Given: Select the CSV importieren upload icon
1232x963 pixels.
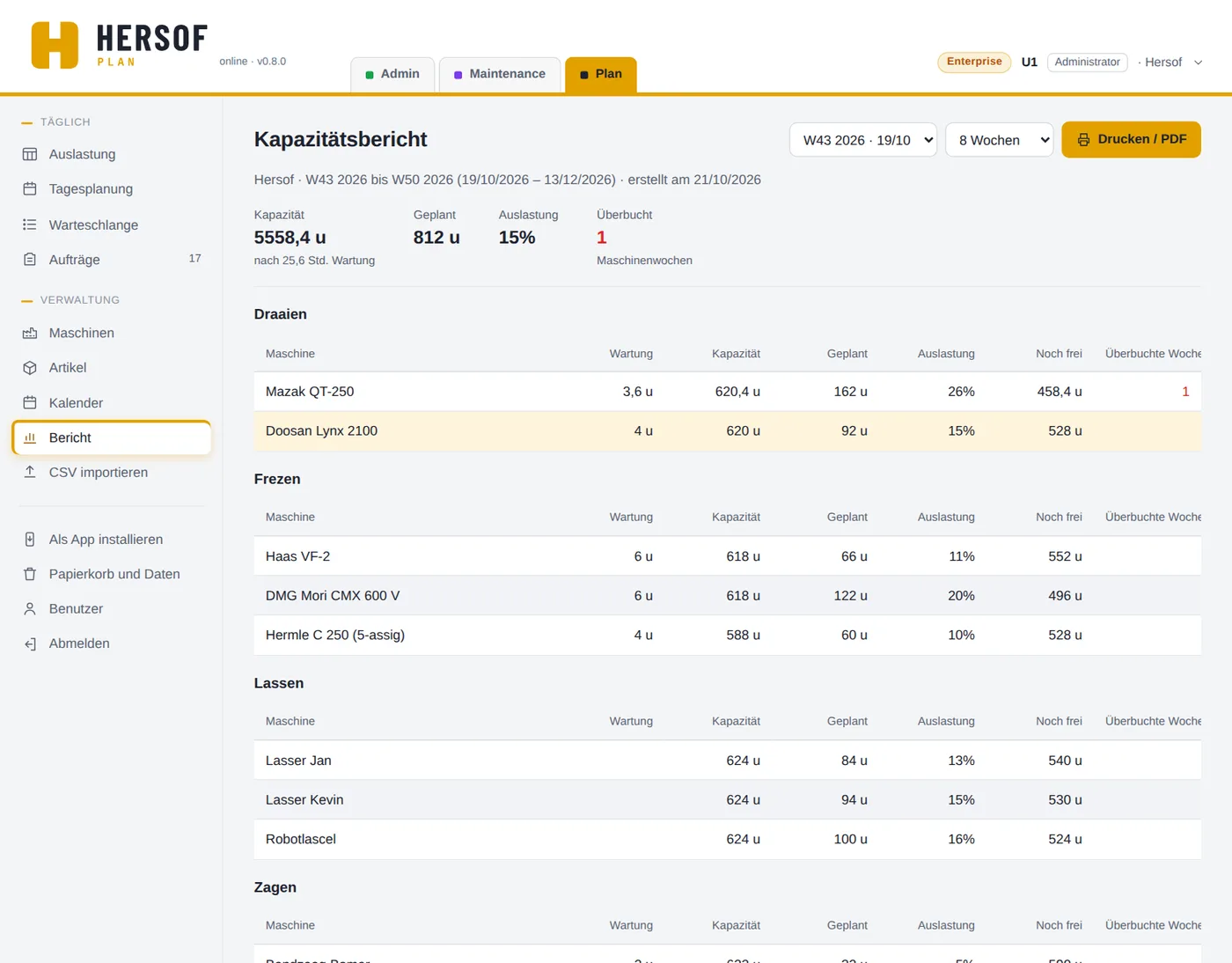Looking at the screenshot, I should click(x=30, y=472).
